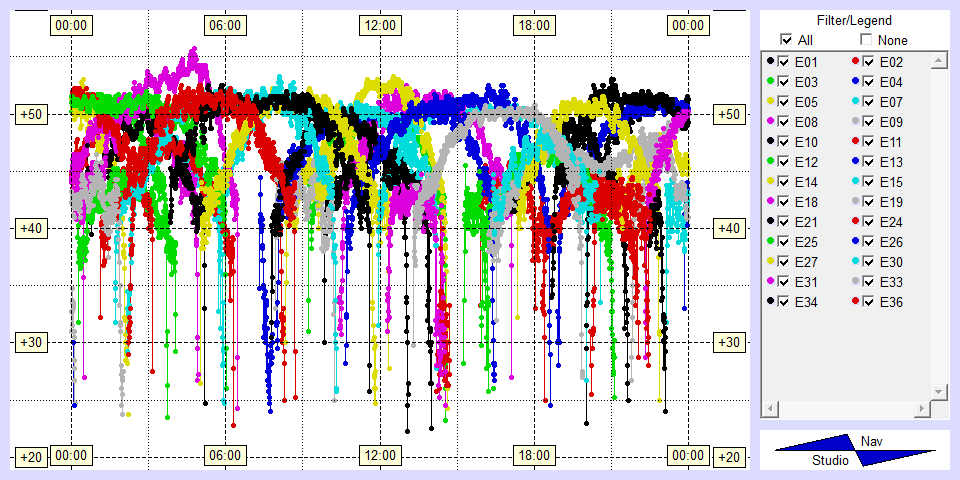Click the +50 label on the left axis
Image resolution: width=960 pixels, height=480 pixels.
point(29,114)
